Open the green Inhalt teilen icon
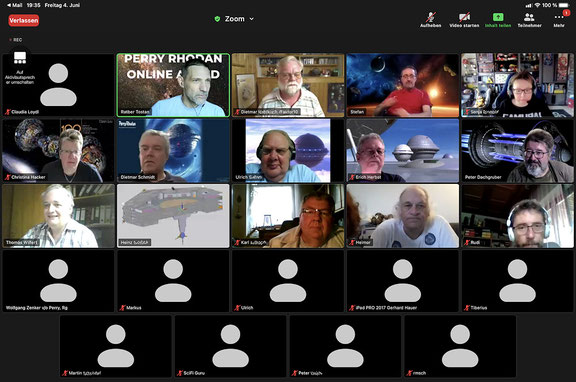 pos(498,20)
